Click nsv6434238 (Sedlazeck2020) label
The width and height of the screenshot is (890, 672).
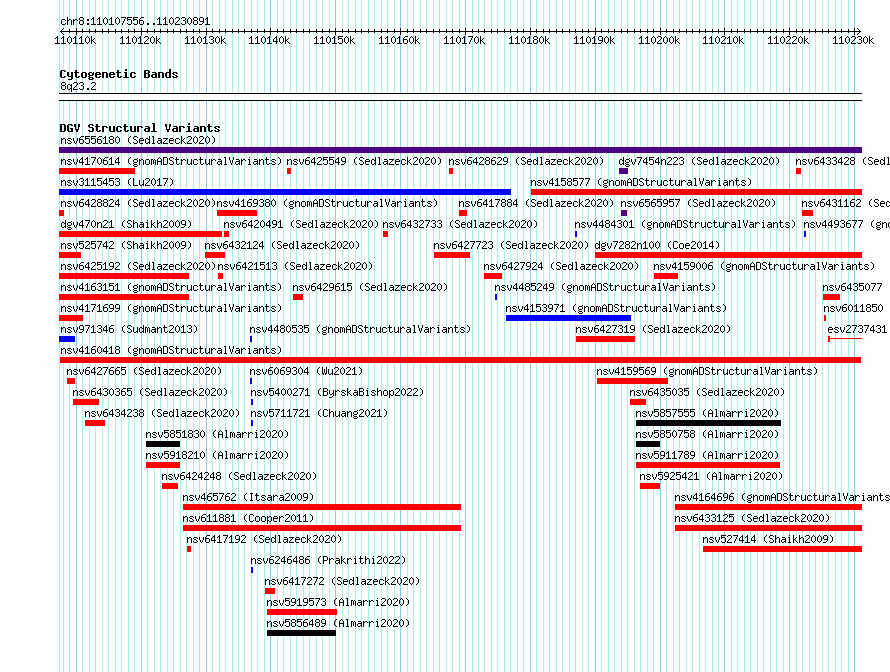click(162, 413)
